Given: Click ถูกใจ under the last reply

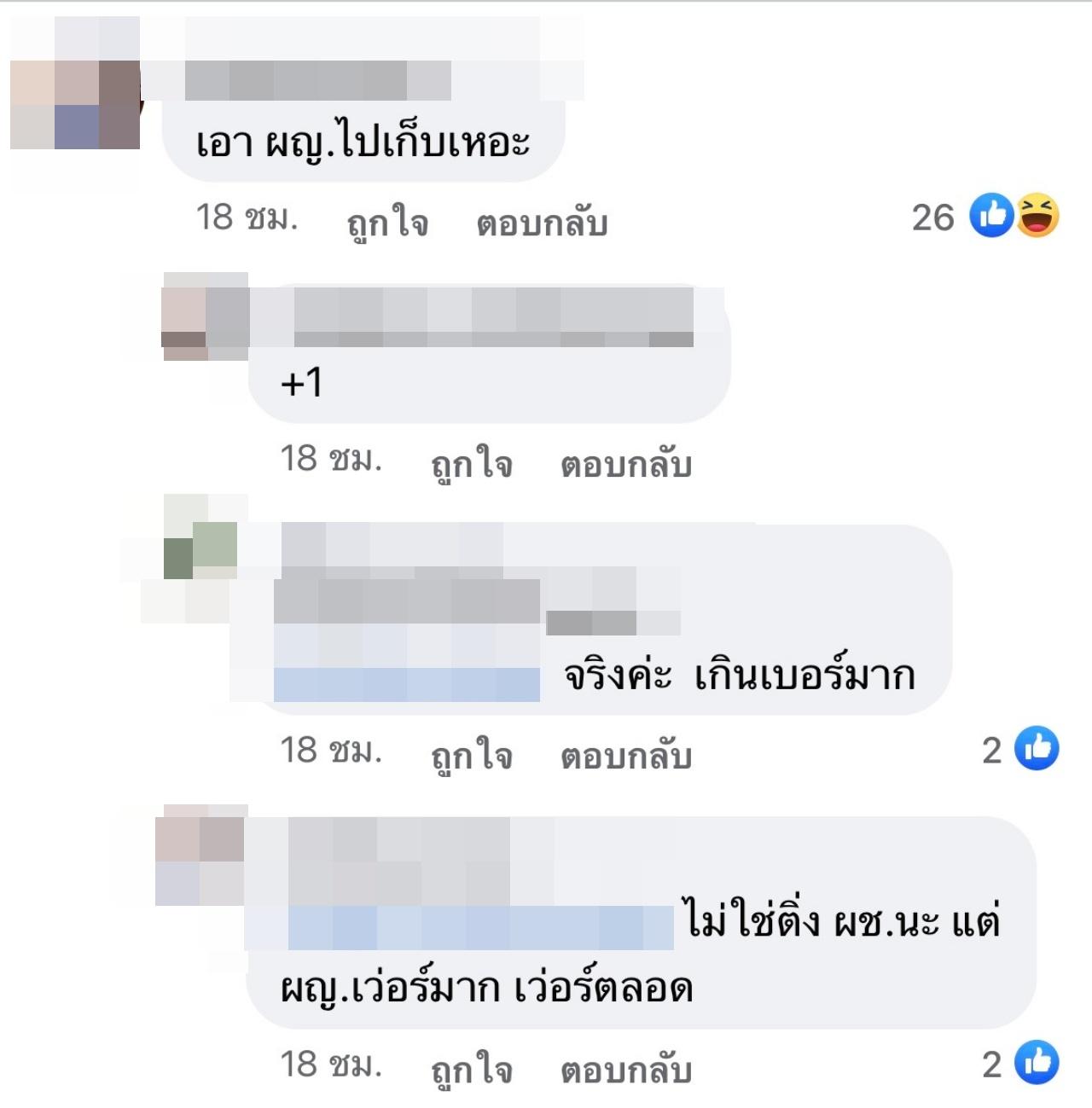Looking at the screenshot, I should [x=472, y=1070].
